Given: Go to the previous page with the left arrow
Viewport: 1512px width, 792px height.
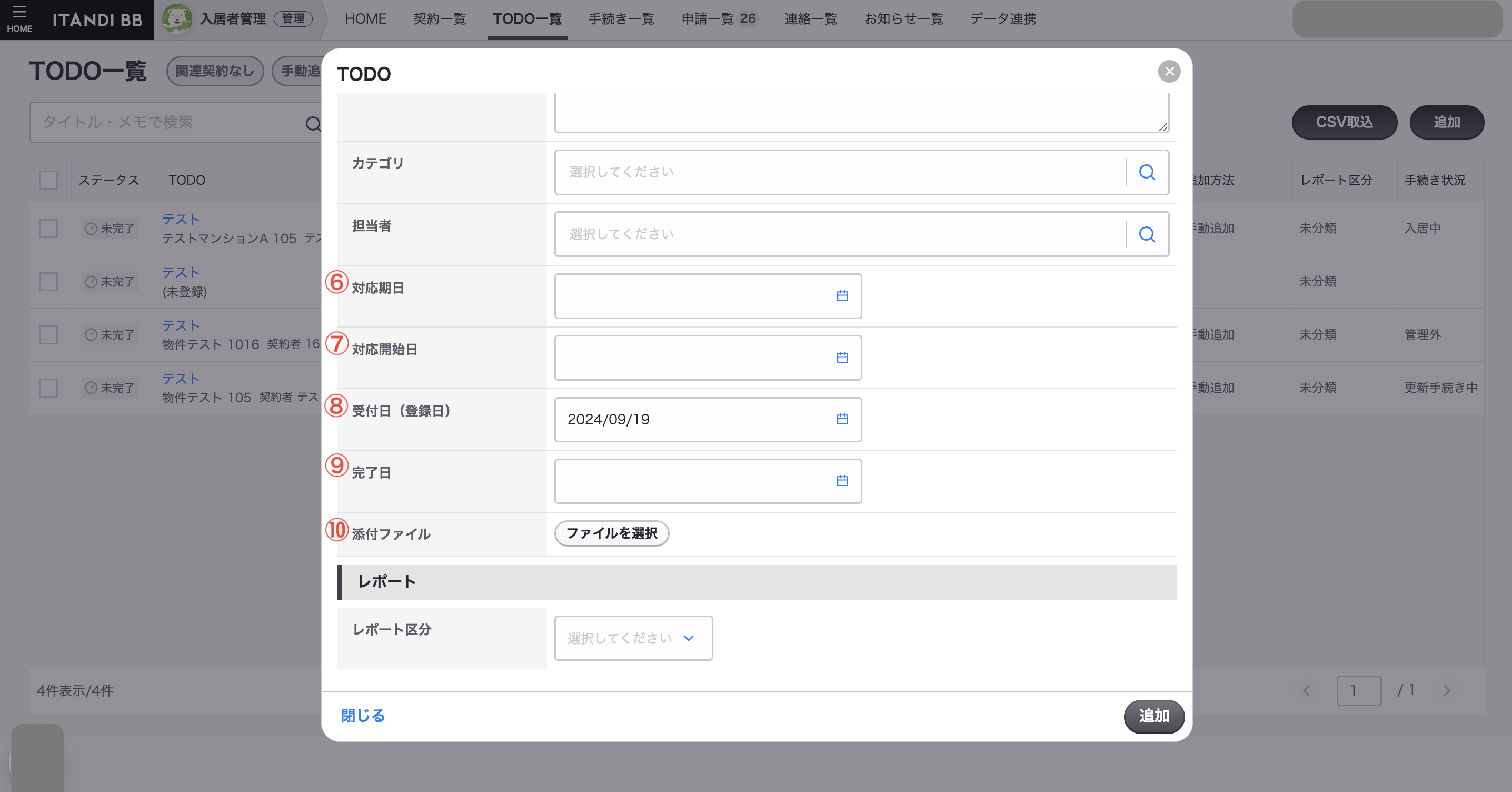Looking at the screenshot, I should (x=1307, y=691).
